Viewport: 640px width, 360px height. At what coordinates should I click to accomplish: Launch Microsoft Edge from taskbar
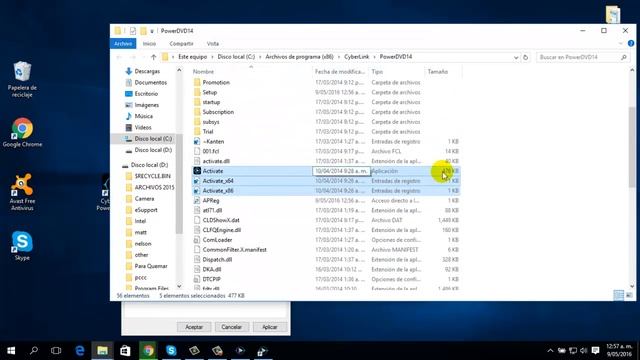click(x=80, y=351)
